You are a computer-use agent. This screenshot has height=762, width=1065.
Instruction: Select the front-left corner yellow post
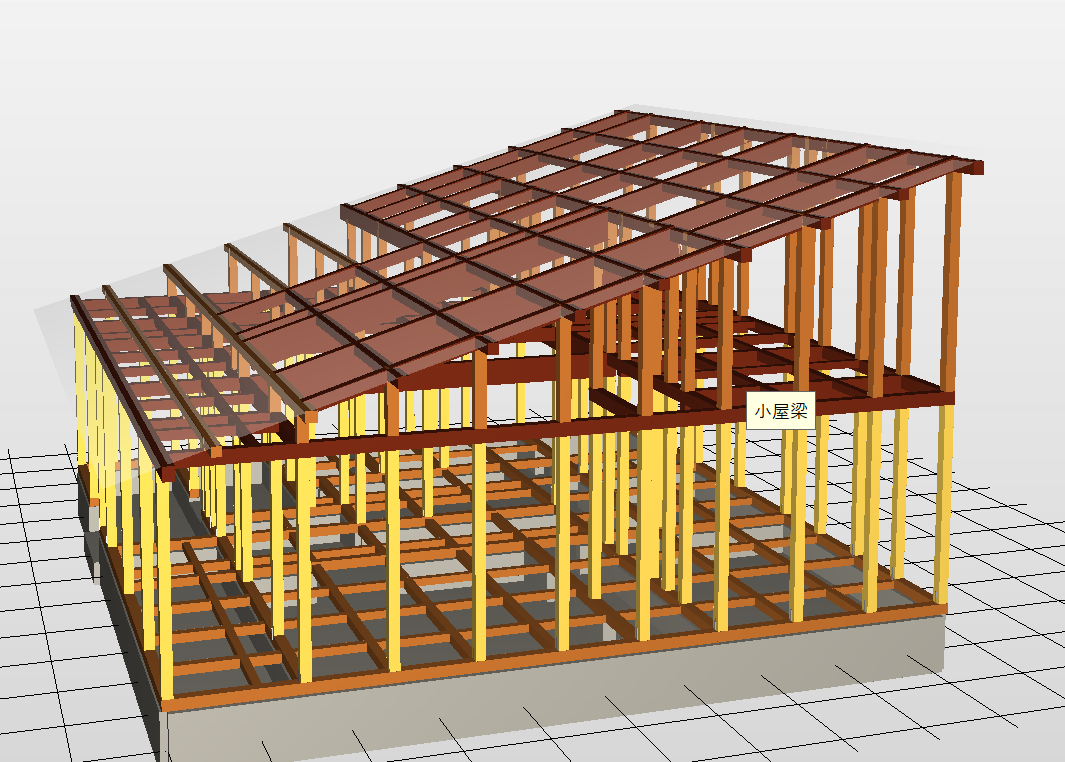165,584
